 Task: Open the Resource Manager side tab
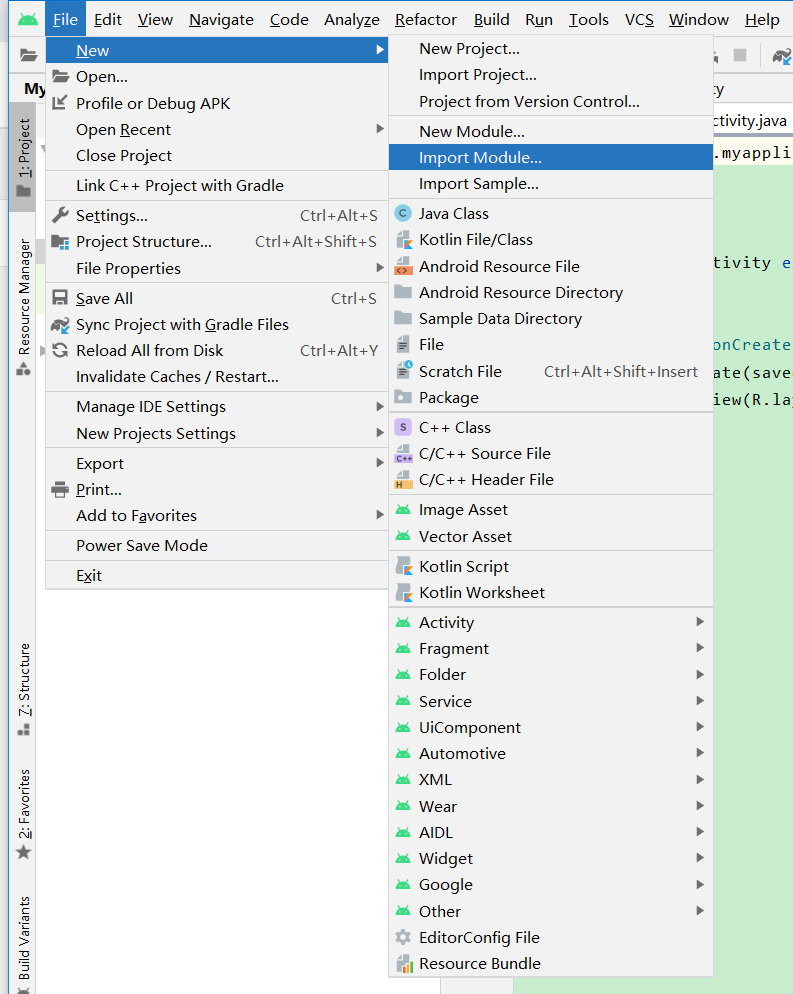(23, 307)
